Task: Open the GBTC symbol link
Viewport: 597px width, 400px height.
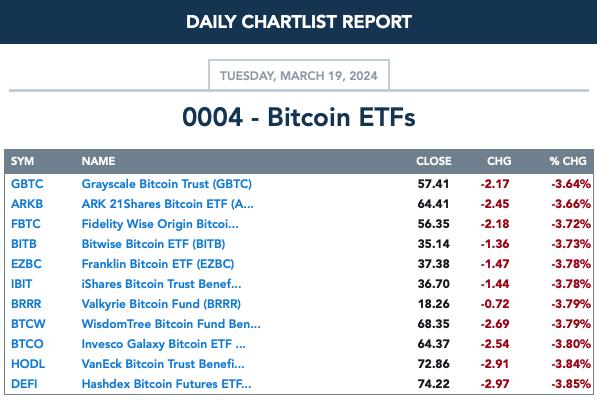Action: [27, 184]
